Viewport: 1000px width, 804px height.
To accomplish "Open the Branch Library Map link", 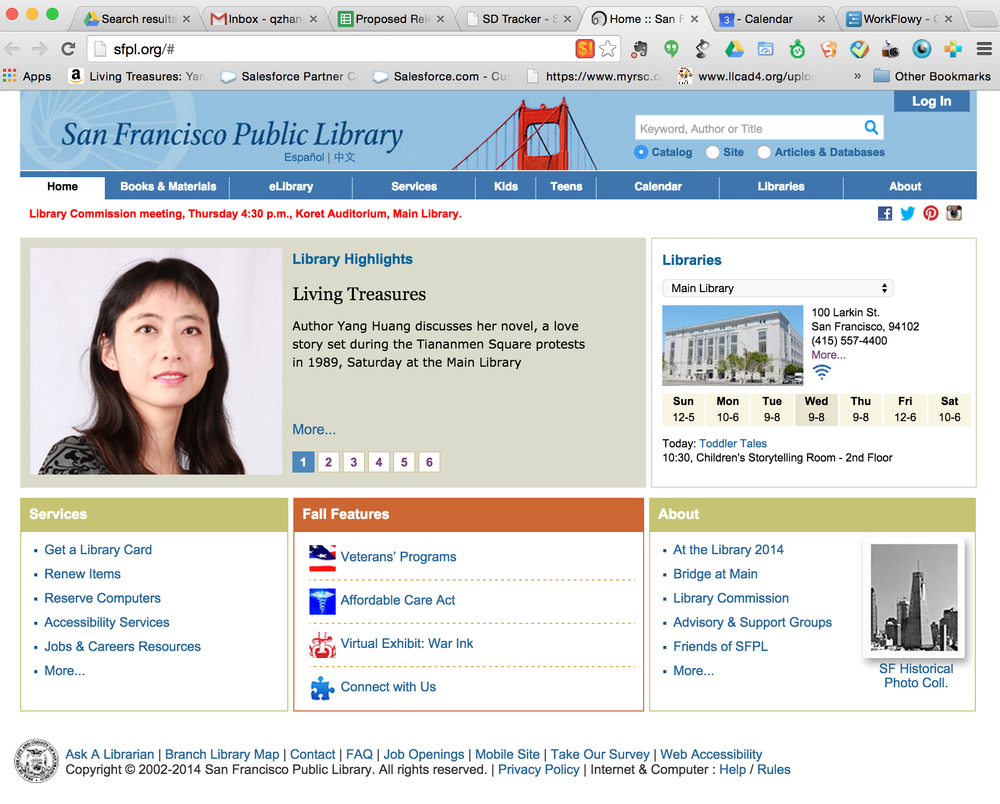I will tap(222, 754).
